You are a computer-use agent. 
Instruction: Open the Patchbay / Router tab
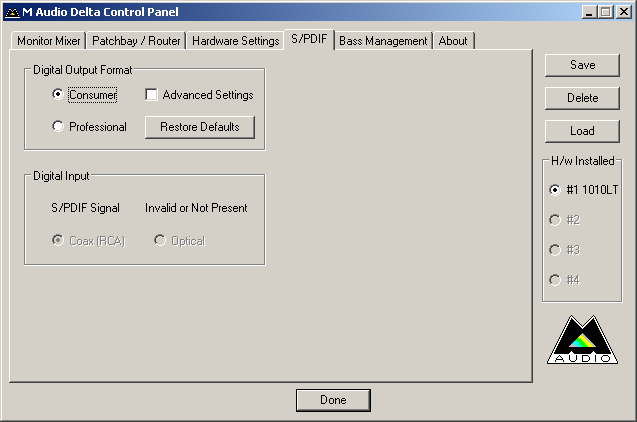pyautogui.click(x=136, y=41)
